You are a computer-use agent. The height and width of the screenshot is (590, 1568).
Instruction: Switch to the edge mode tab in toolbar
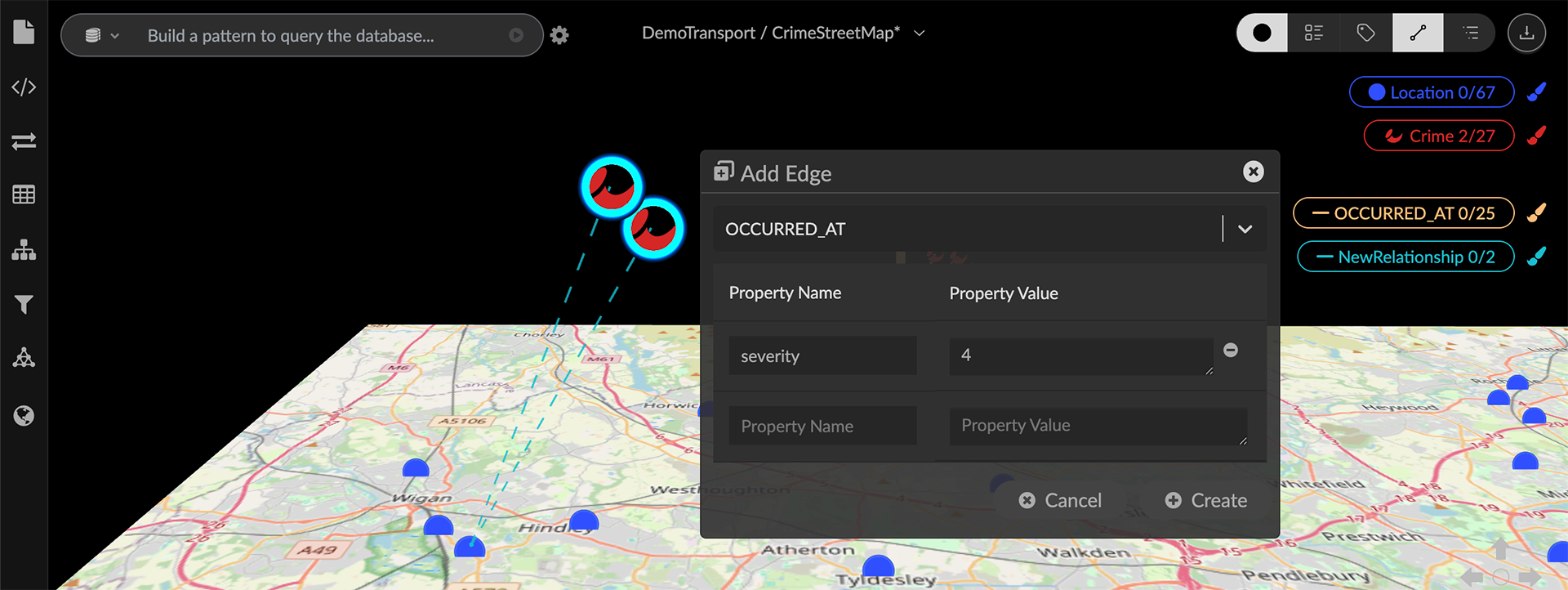1417,34
